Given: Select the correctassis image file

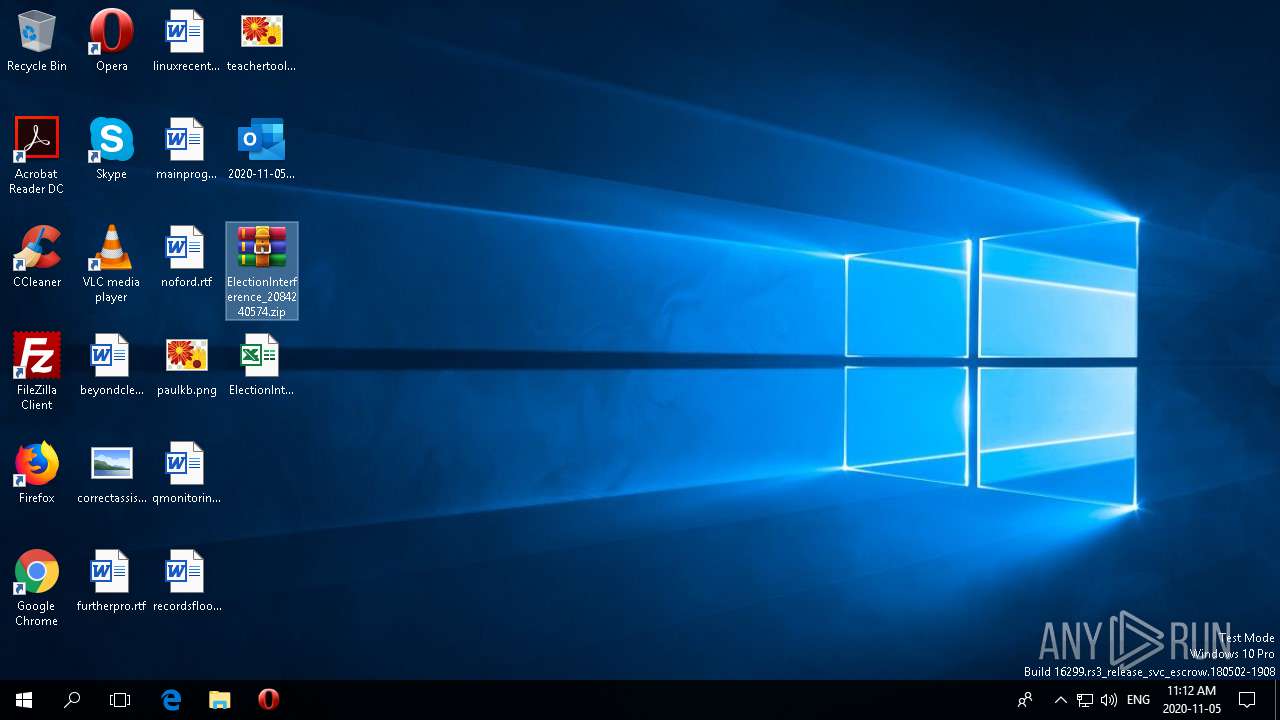Looking at the screenshot, I should pyautogui.click(x=111, y=473).
